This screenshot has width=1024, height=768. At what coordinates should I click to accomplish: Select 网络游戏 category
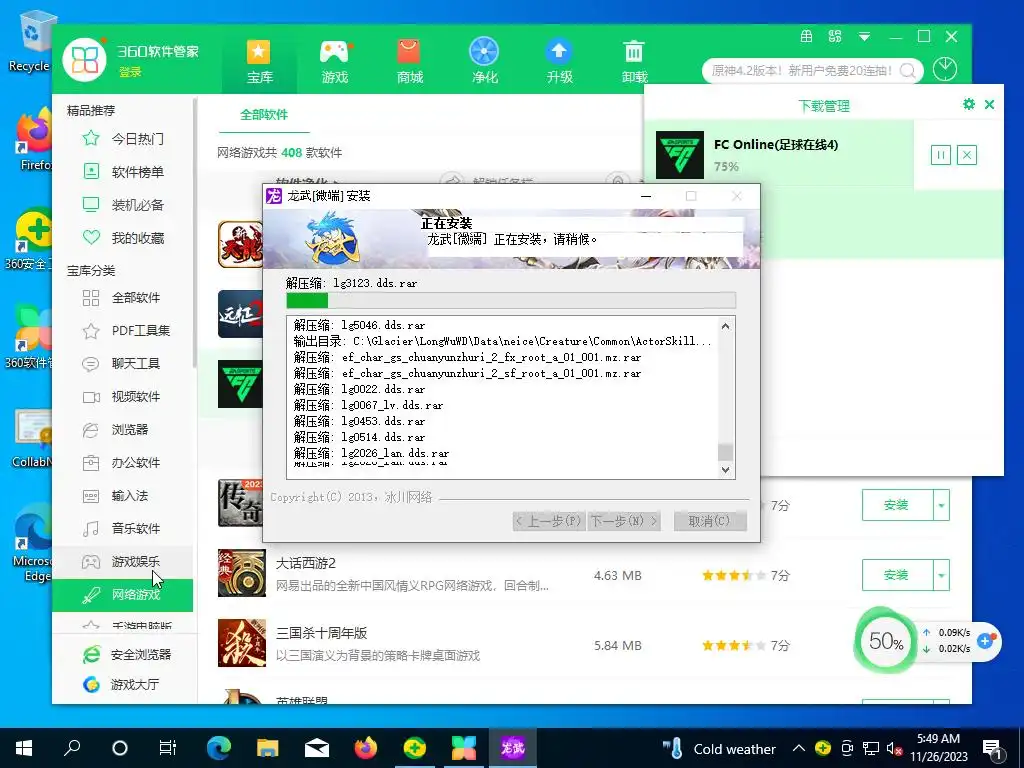123,595
